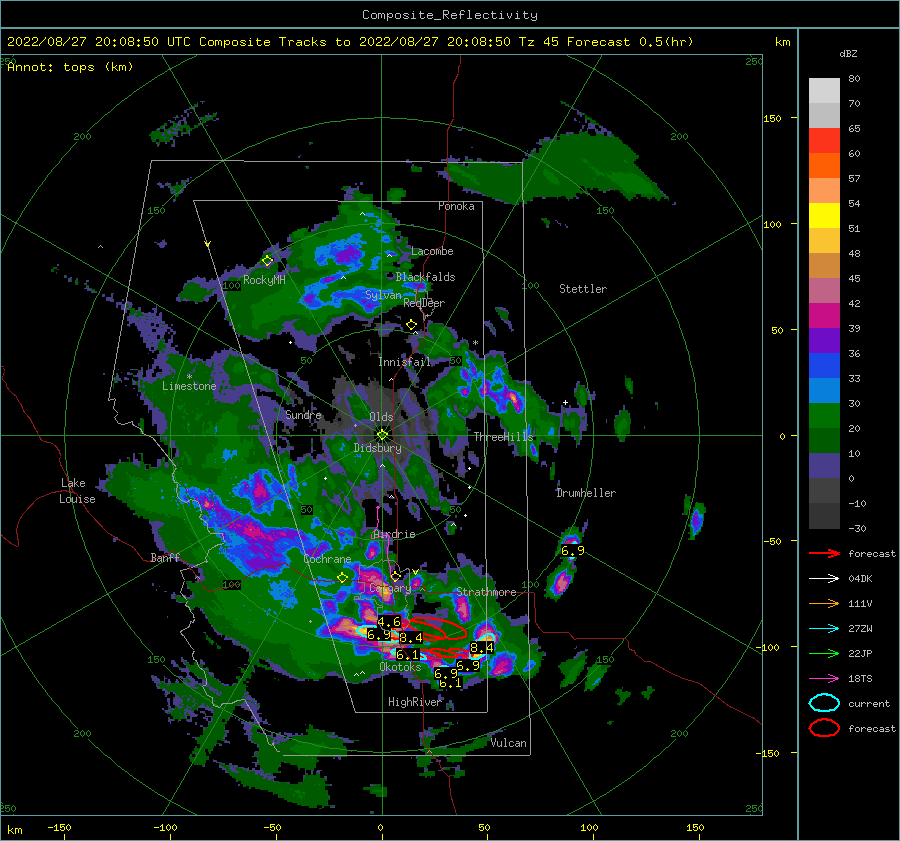The width and height of the screenshot is (900, 841).
Task: Click the 'Annot: tops (km)' label
Action: point(70,67)
